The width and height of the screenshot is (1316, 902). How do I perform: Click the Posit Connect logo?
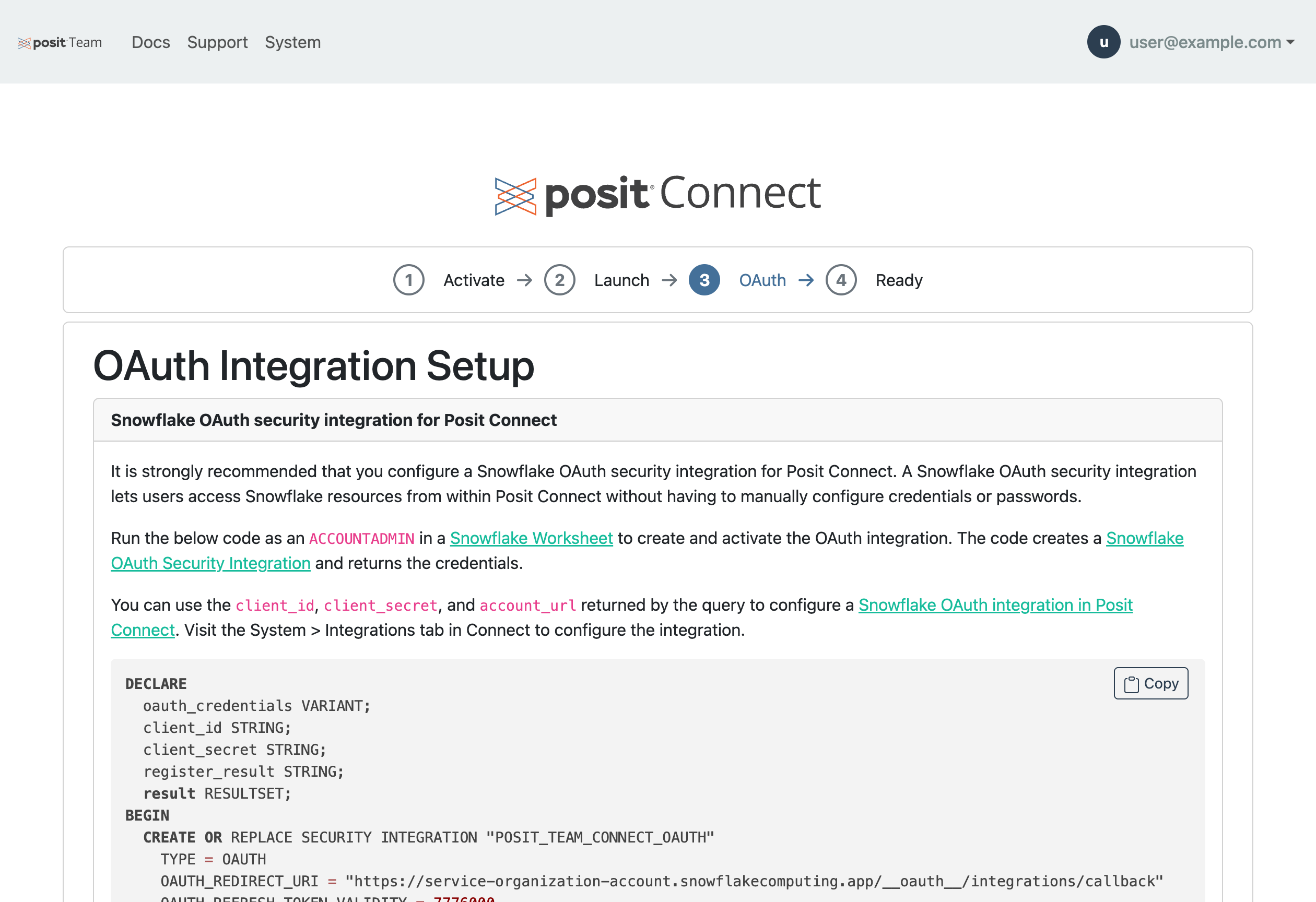(x=657, y=195)
